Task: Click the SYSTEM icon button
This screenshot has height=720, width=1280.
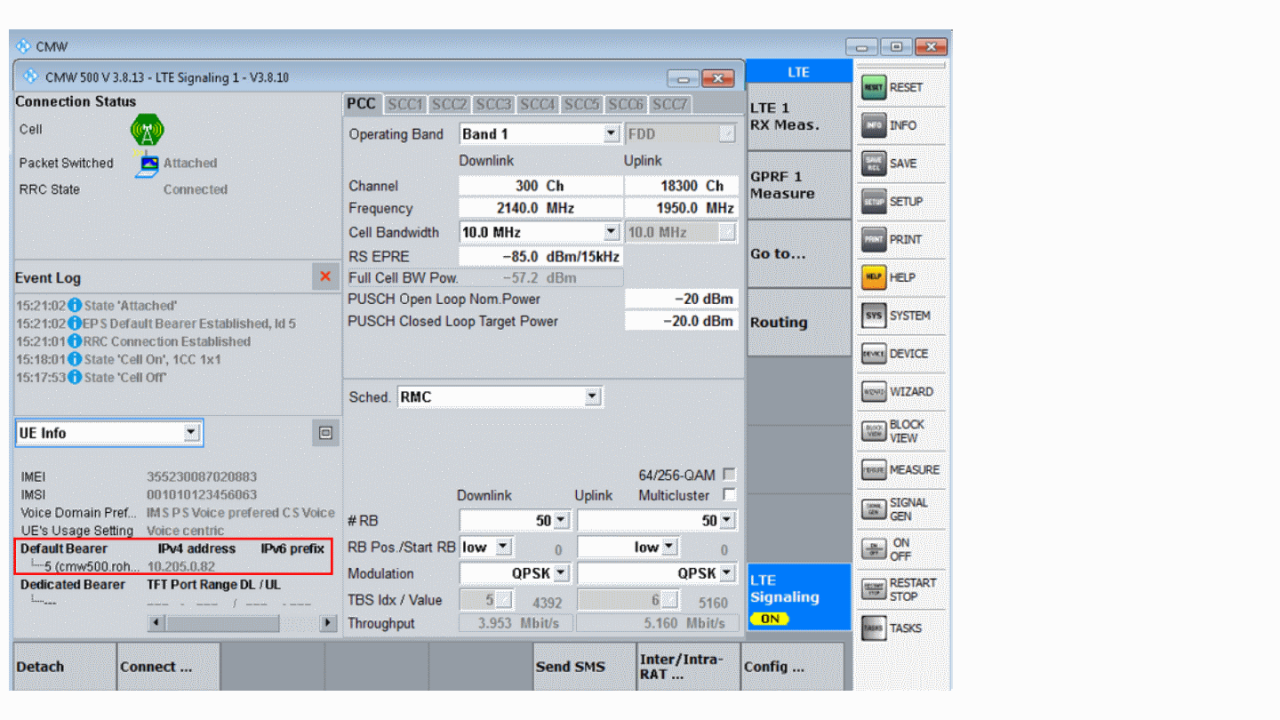Action: [x=873, y=315]
